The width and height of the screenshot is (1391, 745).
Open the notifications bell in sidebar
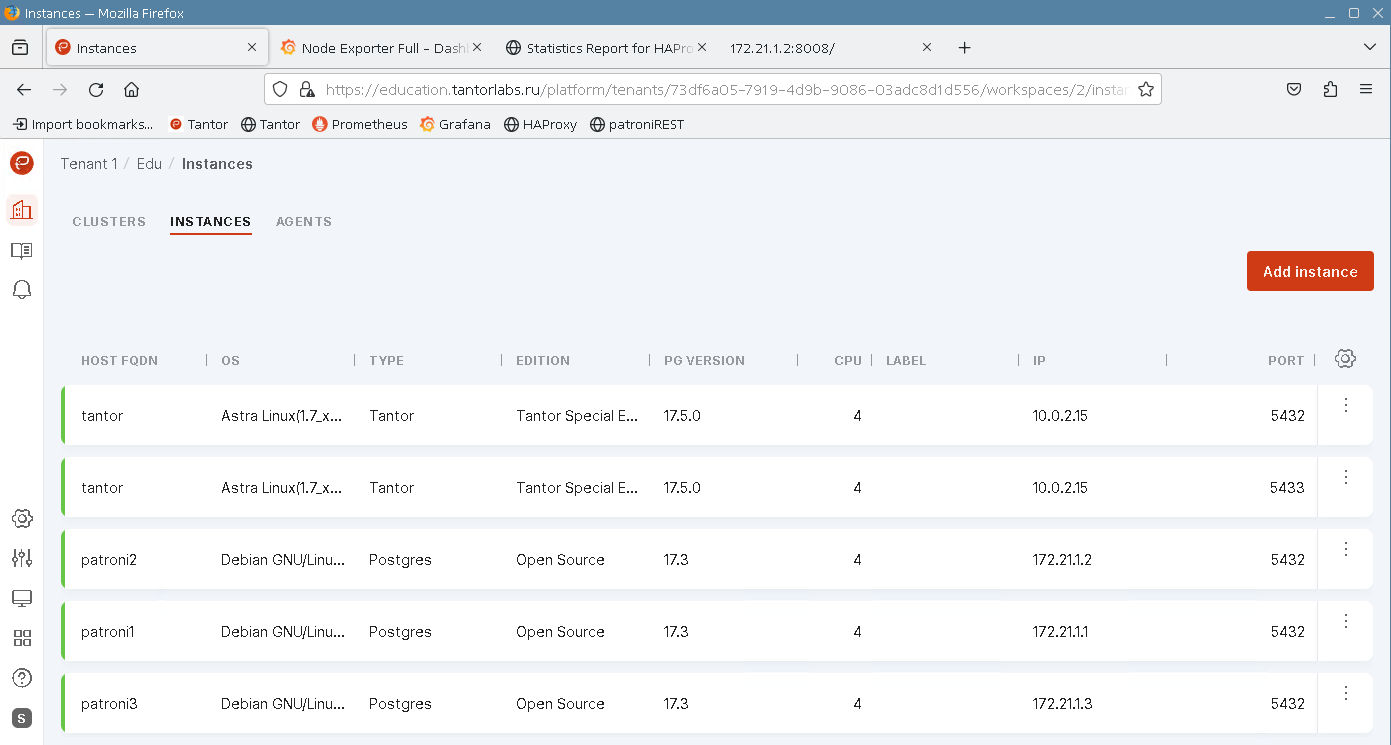point(22,290)
